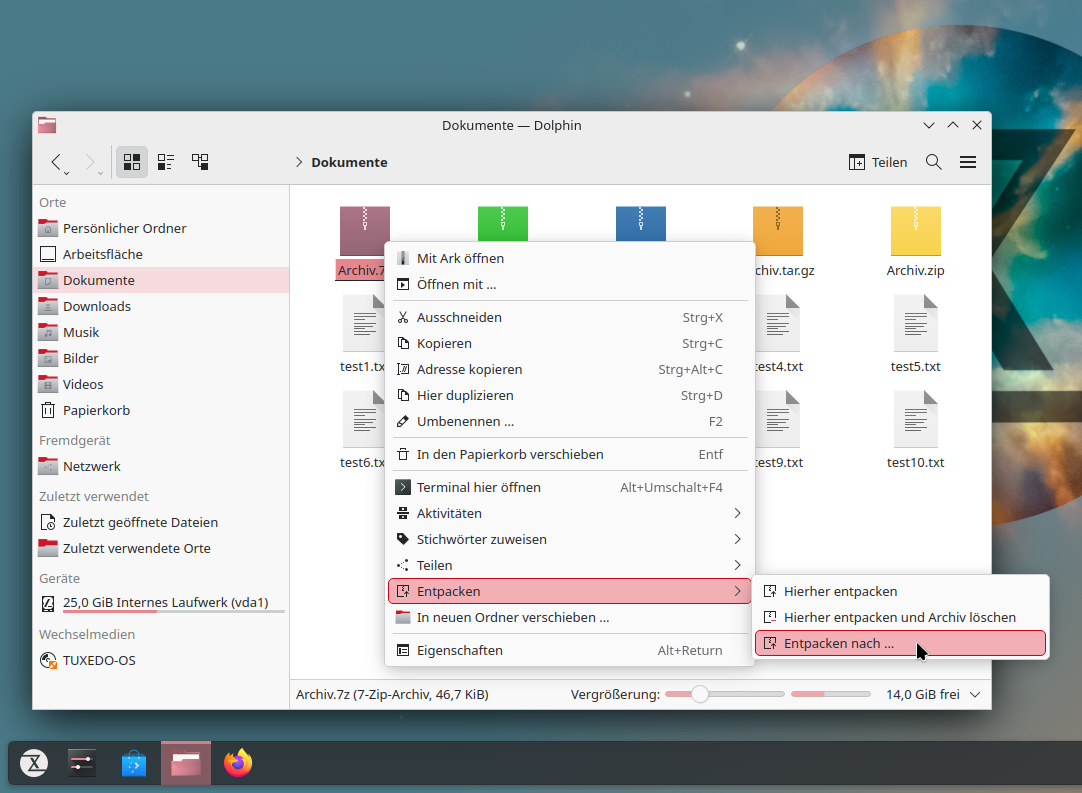Open the hamburger menu

point(968,162)
